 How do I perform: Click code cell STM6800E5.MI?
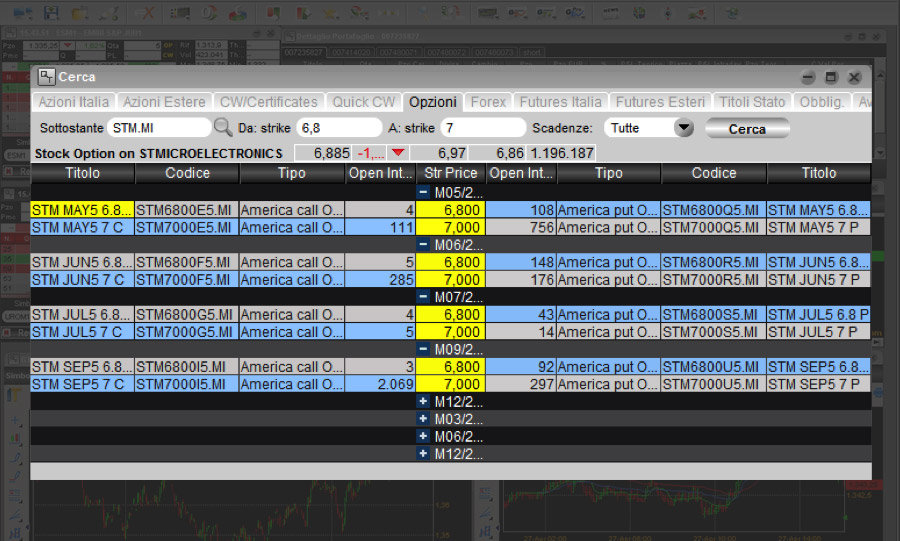(187, 210)
